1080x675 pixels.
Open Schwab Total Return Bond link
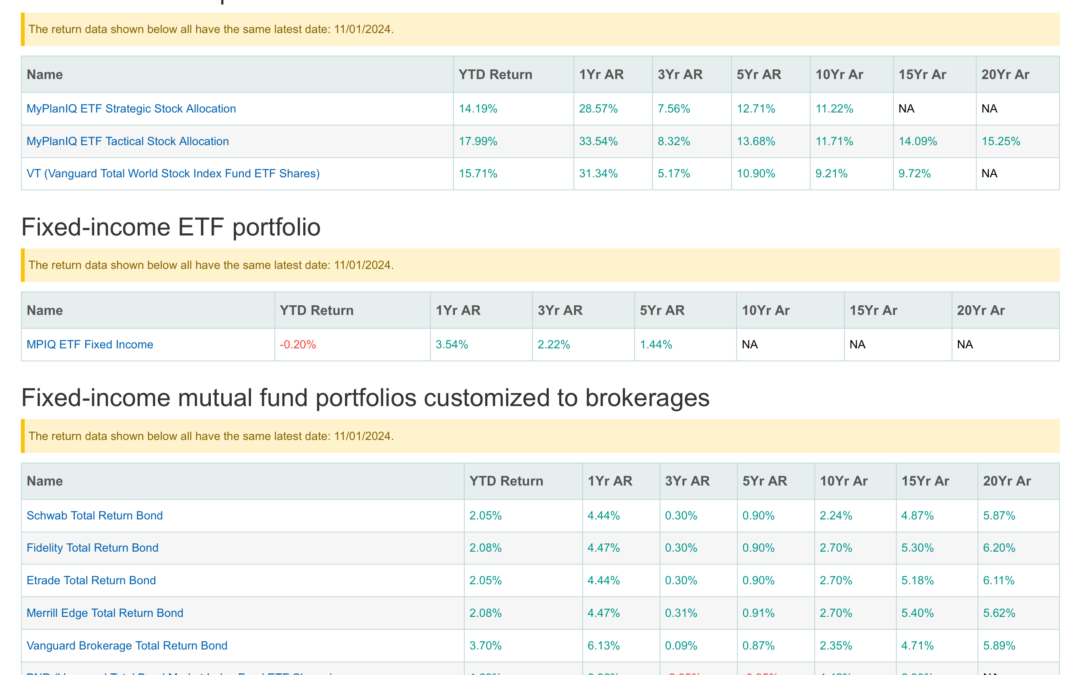pos(94,515)
